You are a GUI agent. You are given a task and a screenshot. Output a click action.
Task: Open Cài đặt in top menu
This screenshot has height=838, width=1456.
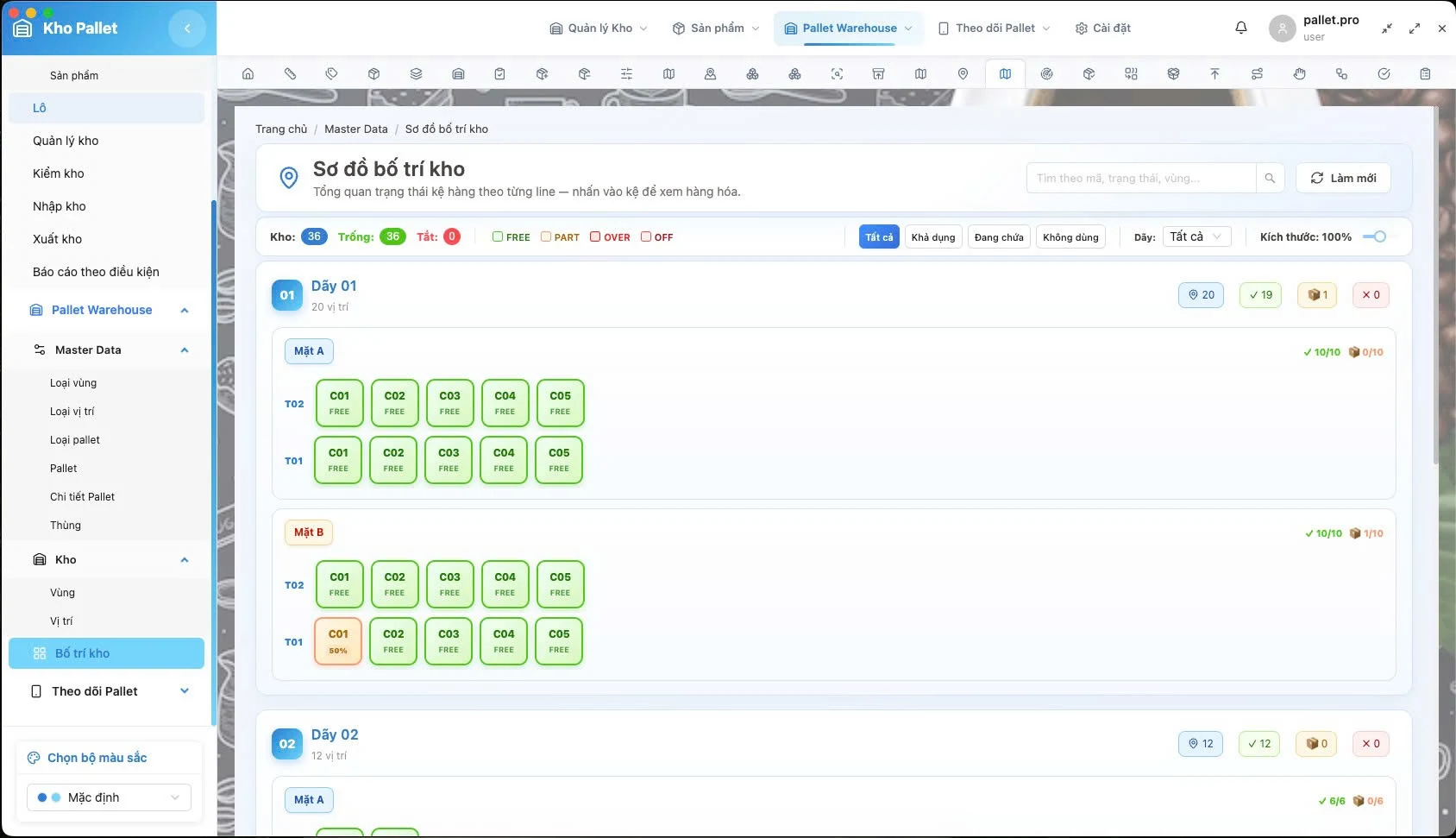[x=1103, y=28]
